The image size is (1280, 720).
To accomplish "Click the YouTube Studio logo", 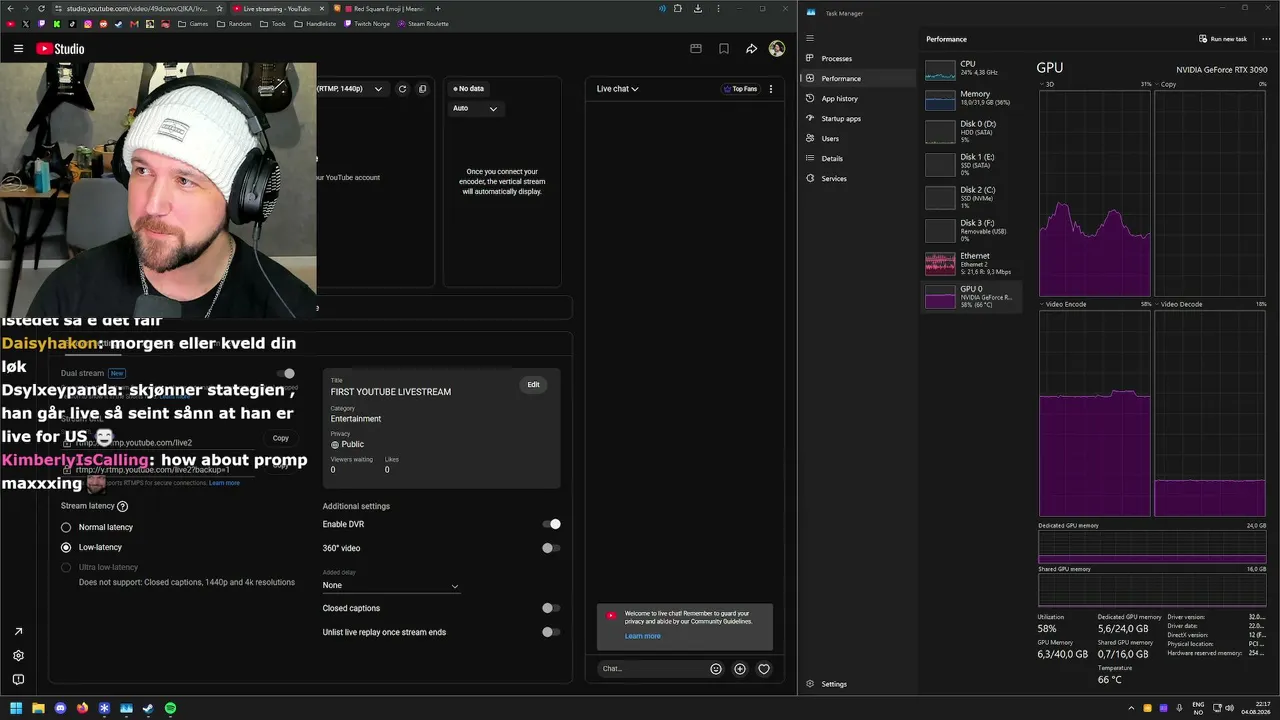I will [60, 48].
